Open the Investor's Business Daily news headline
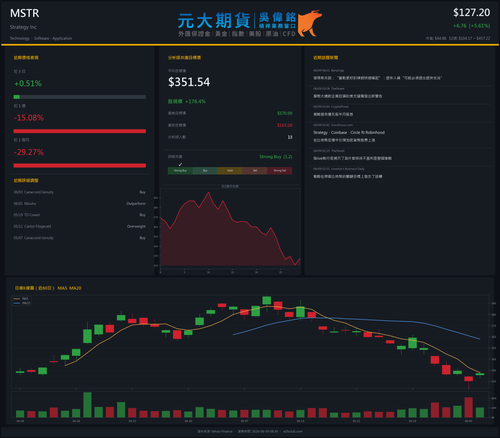The height and width of the screenshot is (438, 500). pyautogui.click(x=348, y=176)
